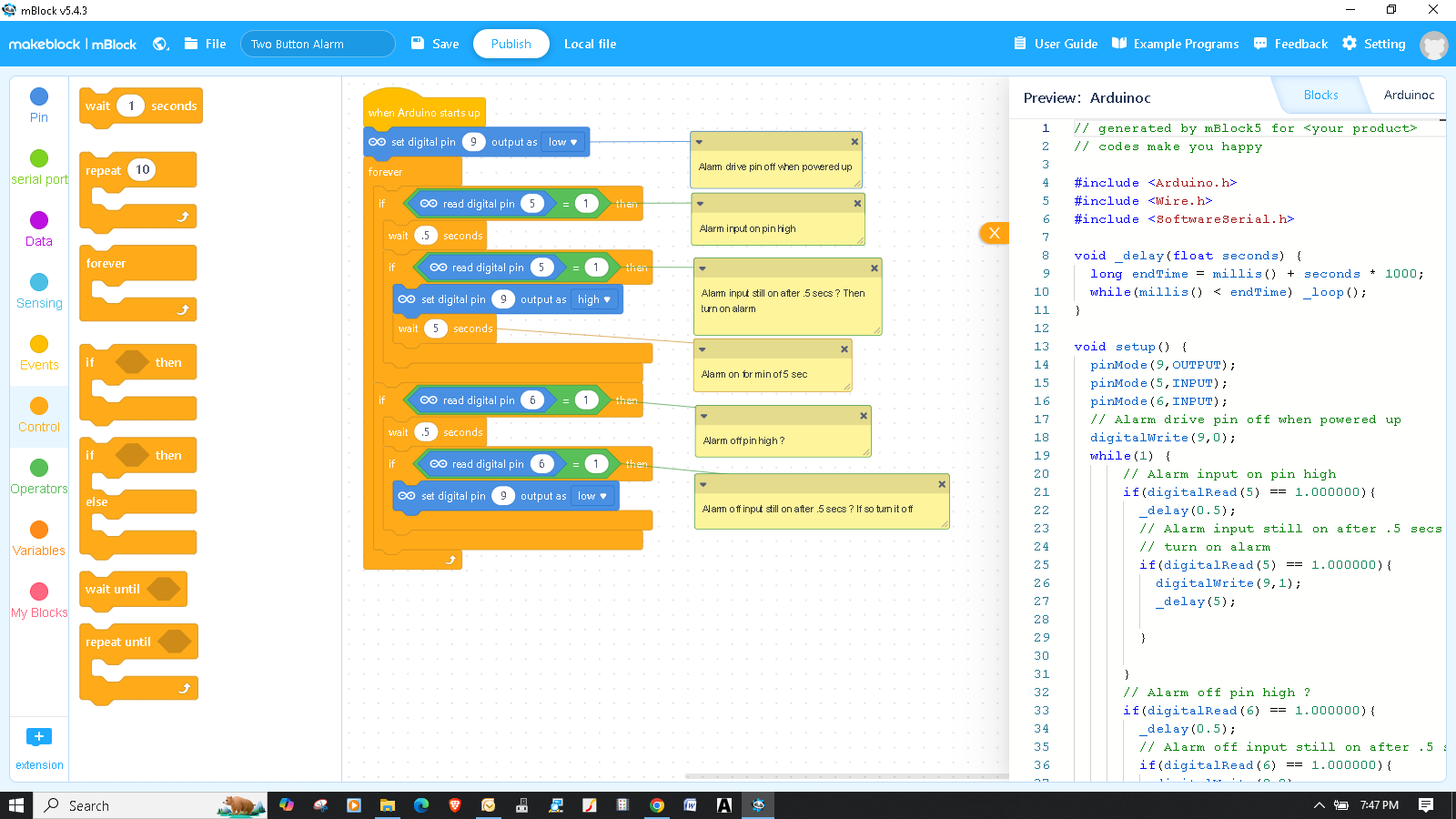Image resolution: width=1456 pixels, height=819 pixels.
Task: Switch to the Arduinoc preview tab
Action: (x=1409, y=95)
